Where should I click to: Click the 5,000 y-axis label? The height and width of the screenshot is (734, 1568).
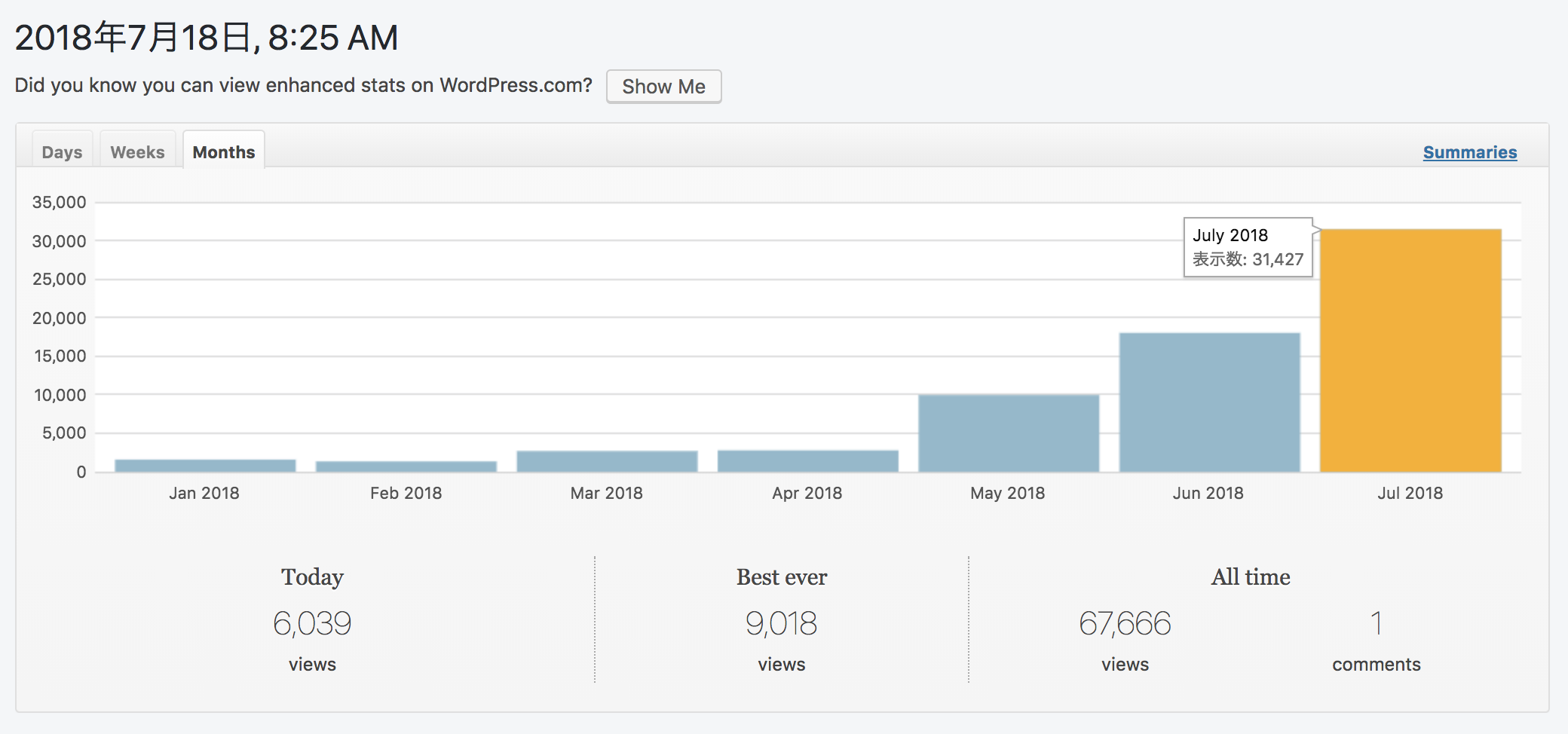[64, 433]
